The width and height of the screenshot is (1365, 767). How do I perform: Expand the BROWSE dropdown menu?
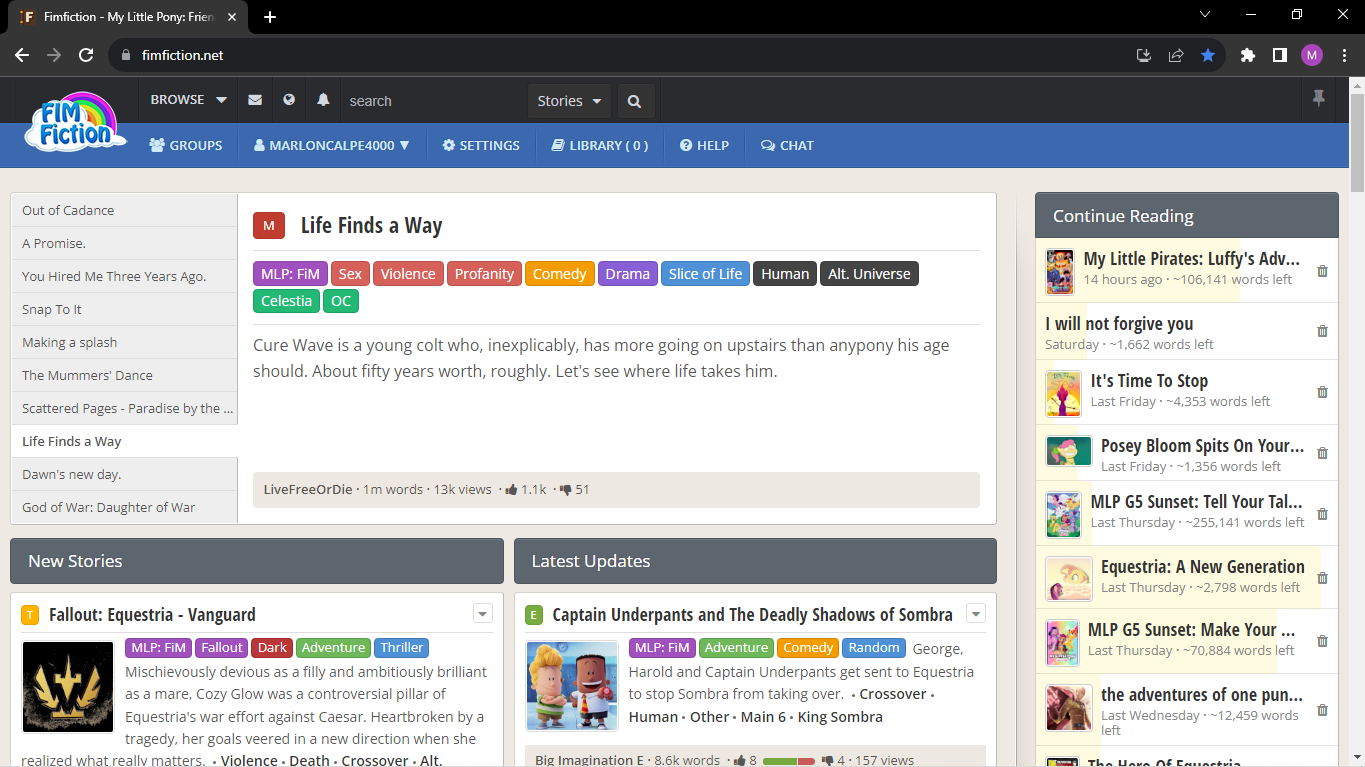tap(189, 100)
